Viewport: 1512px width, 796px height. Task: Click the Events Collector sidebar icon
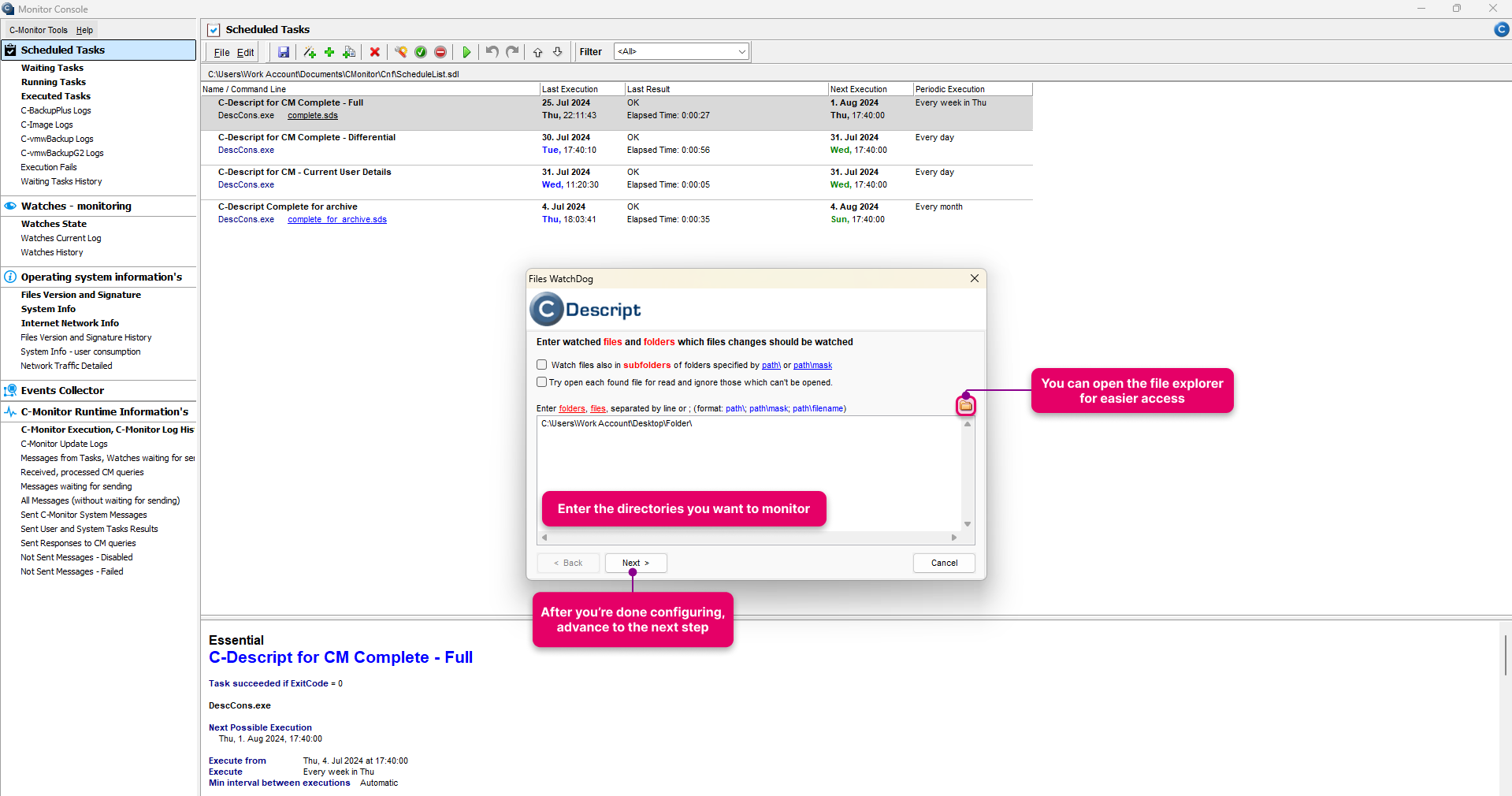coord(10,390)
